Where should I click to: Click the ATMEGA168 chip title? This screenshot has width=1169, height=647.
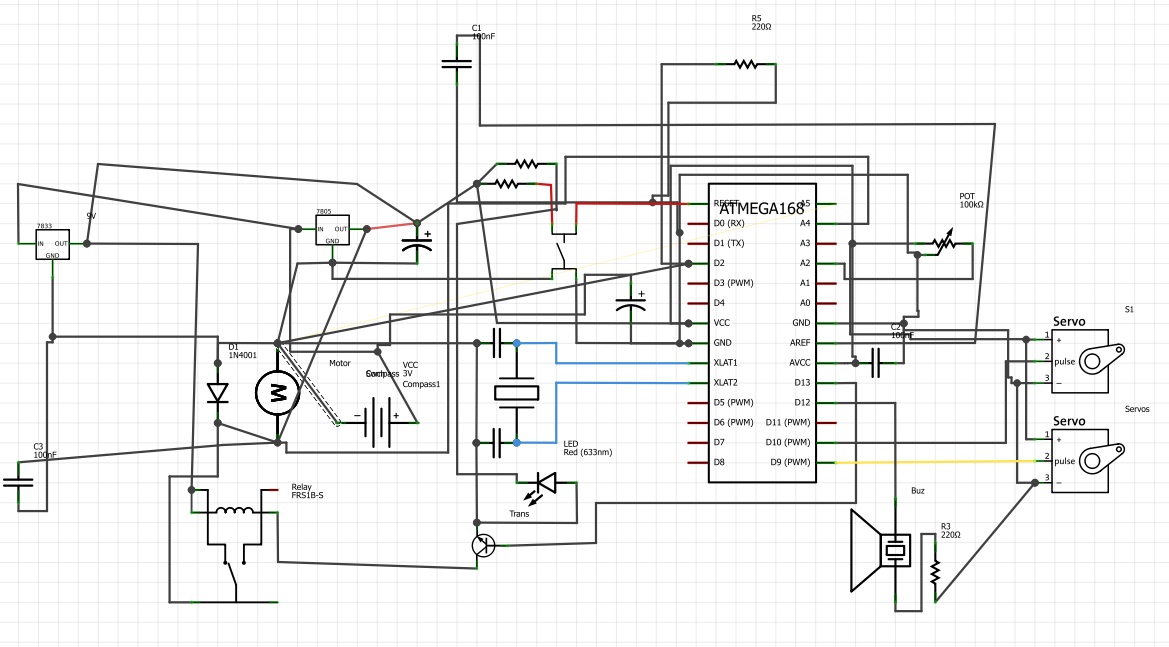pyautogui.click(x=761, y=209)
